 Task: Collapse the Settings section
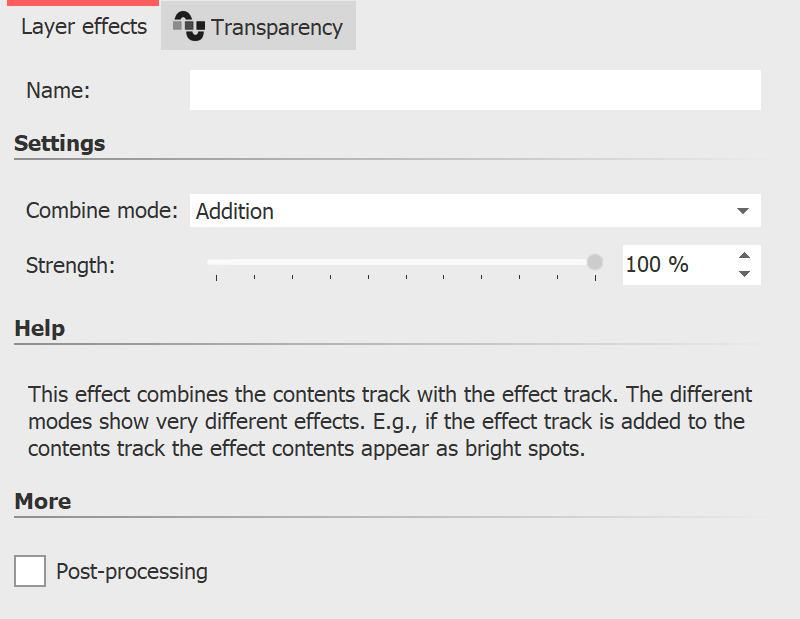(x=60, y=143)
